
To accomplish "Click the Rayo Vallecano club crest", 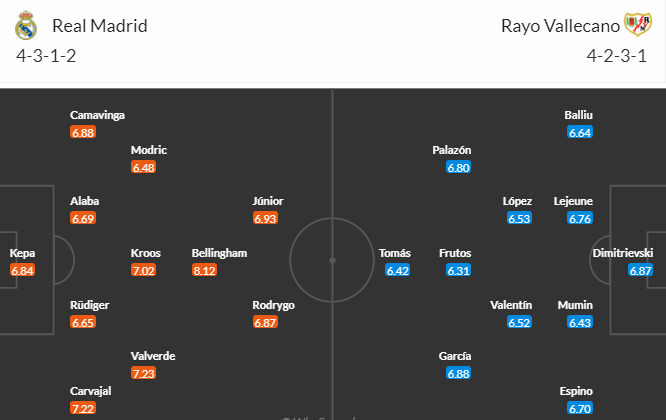I will coord(638,25).
